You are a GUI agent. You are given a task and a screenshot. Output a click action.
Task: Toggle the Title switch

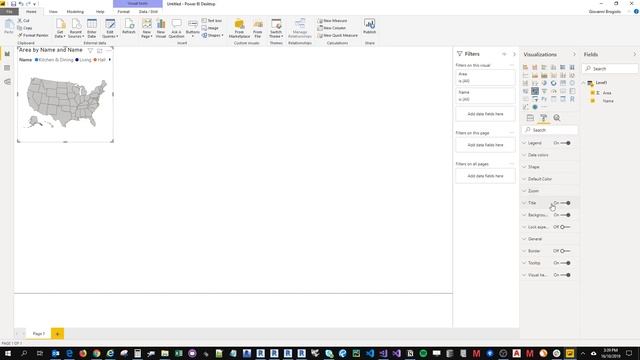[565, 203]
